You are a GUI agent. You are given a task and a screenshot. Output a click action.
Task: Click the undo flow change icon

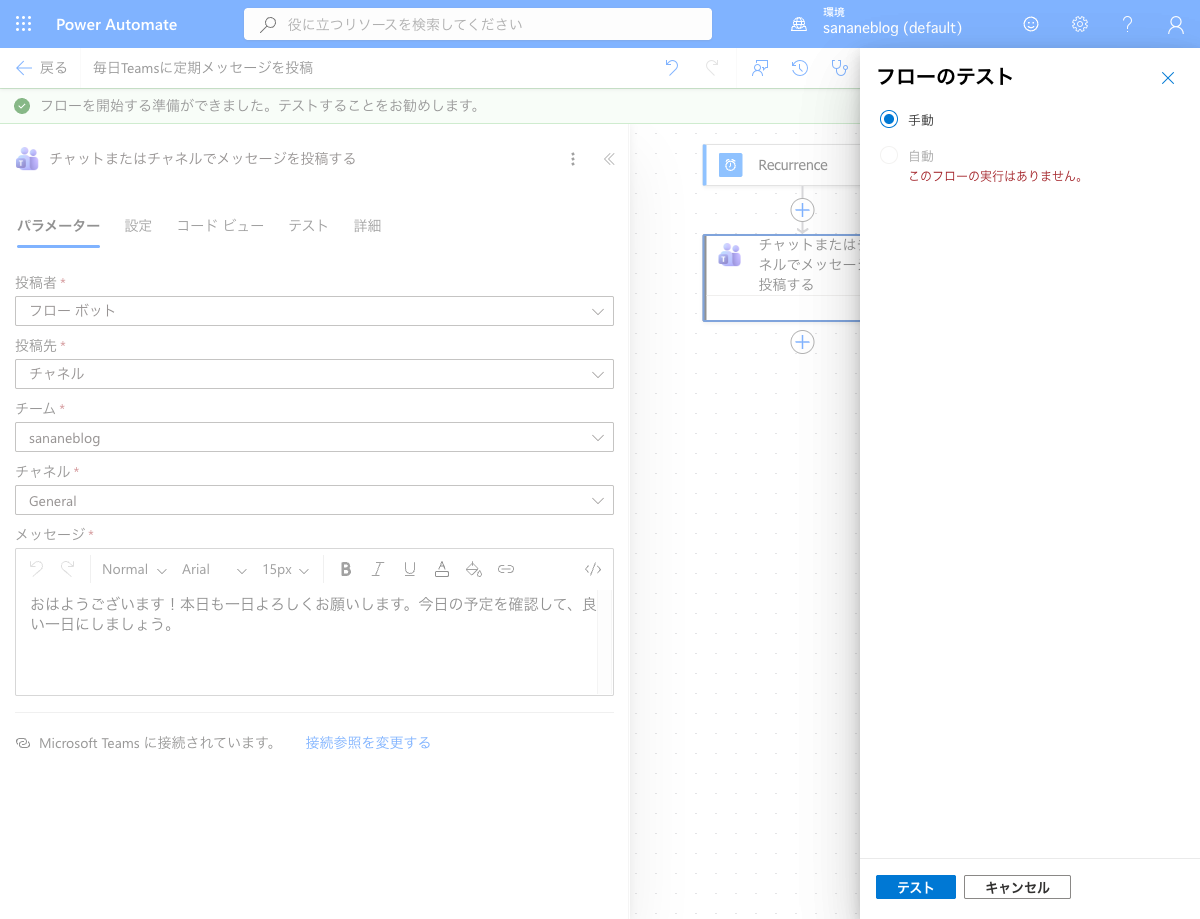[x=672, y=68]
